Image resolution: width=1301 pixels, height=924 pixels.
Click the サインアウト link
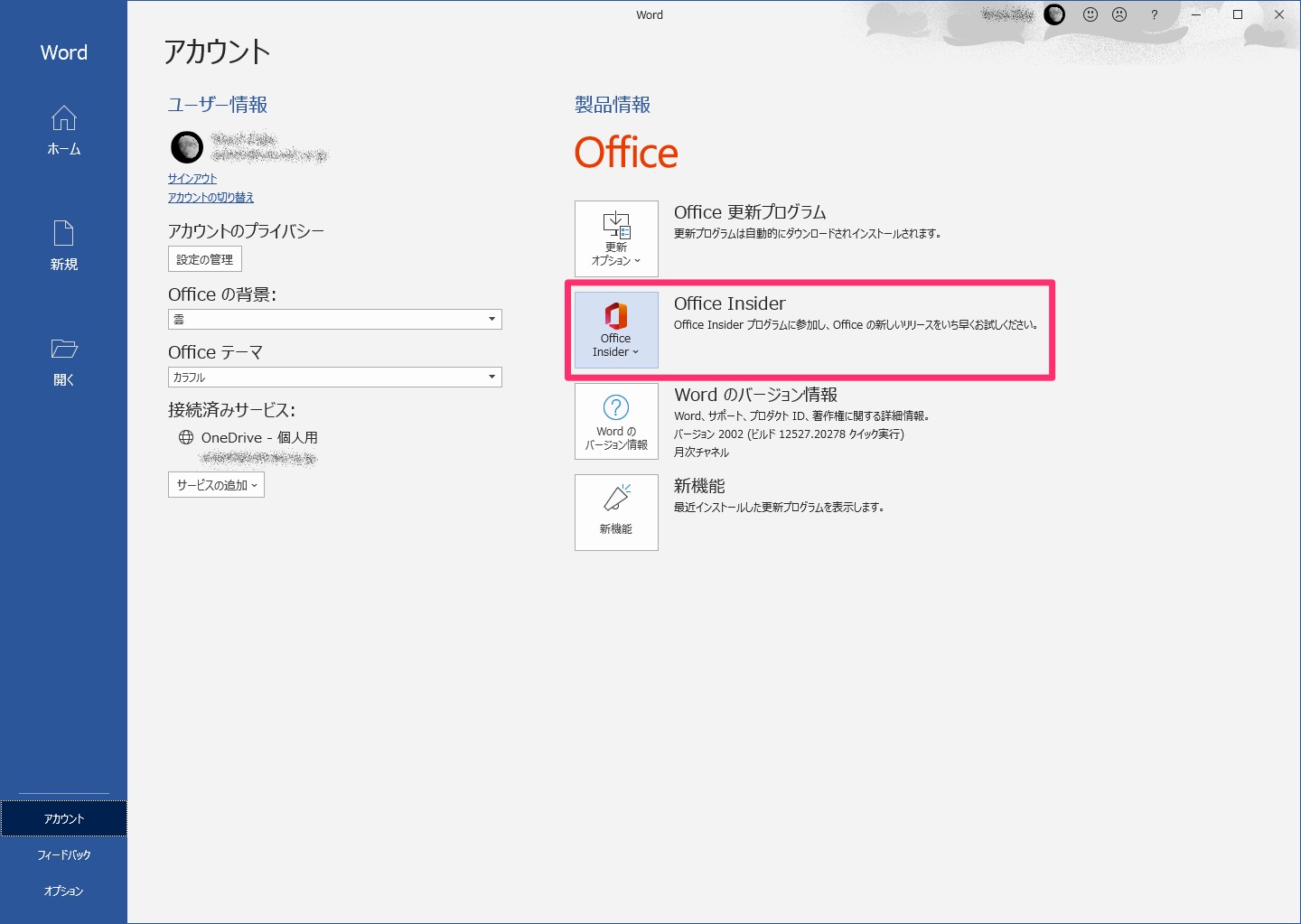point(192,179)
